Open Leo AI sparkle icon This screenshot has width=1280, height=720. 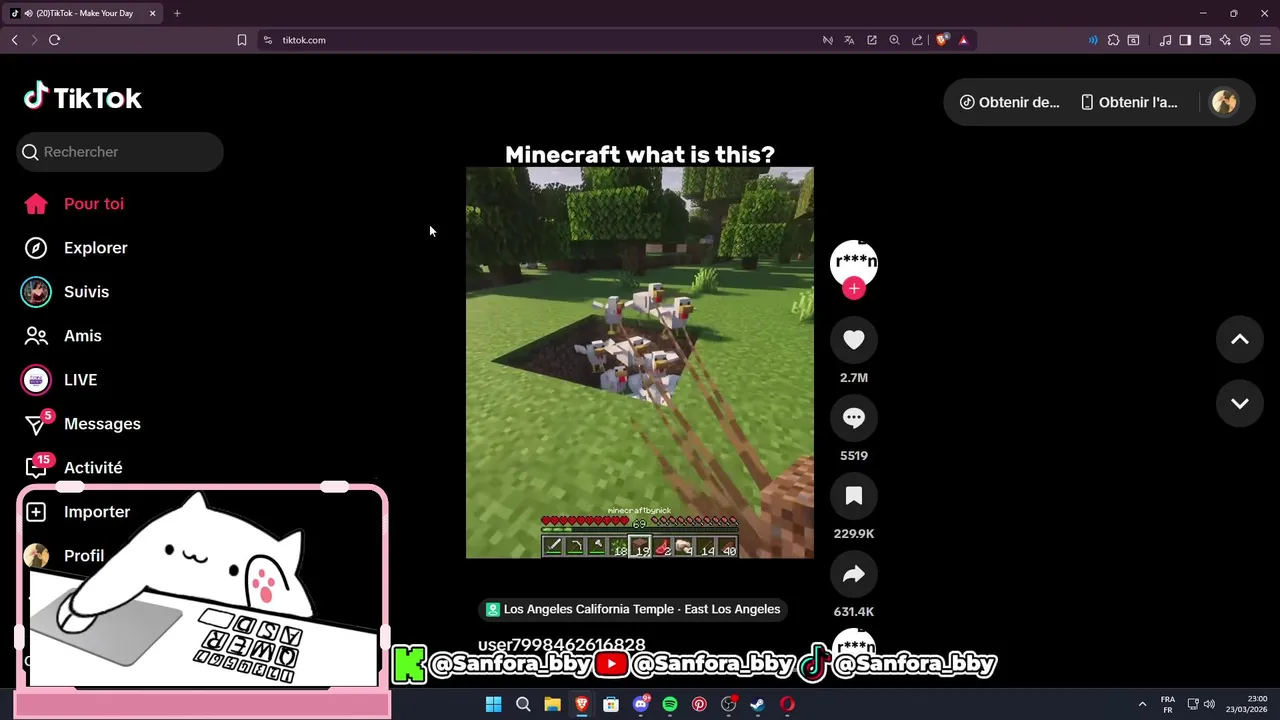point(1225,40)
